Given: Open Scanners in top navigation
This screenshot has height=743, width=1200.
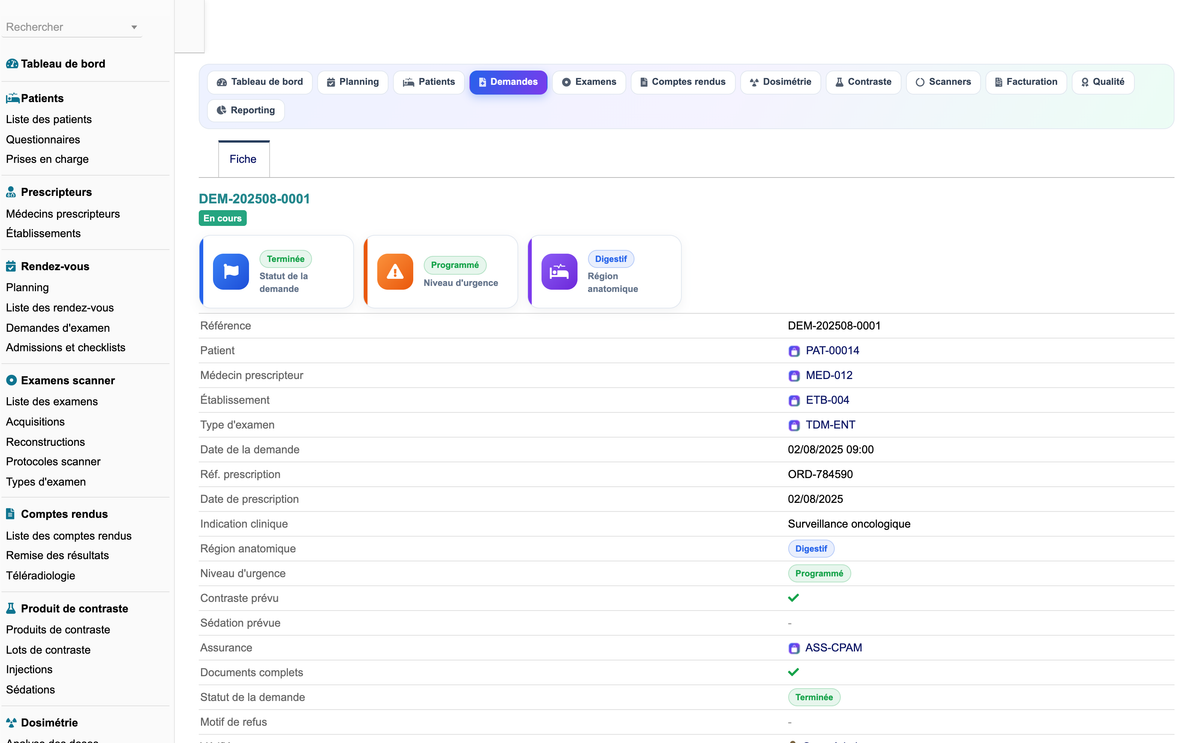Looking at the screenshot, I should click(x=943, y=82).
